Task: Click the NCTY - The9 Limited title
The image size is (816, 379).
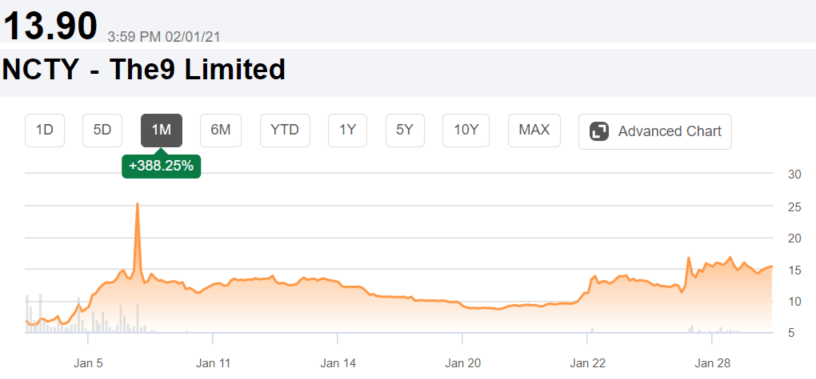Action: point(144,69)
